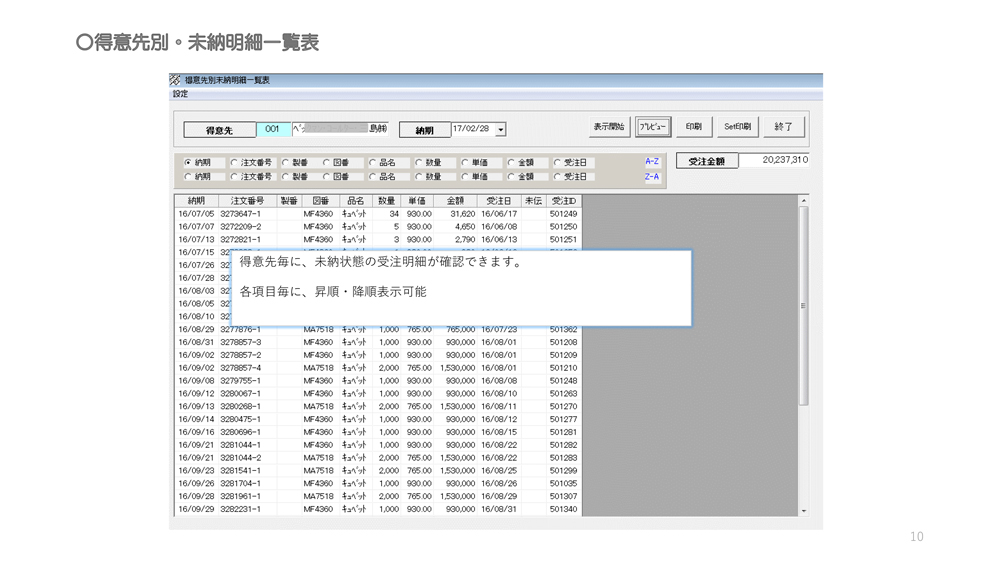Select the 受注日 radio in the Z-A row

[557, 177]
